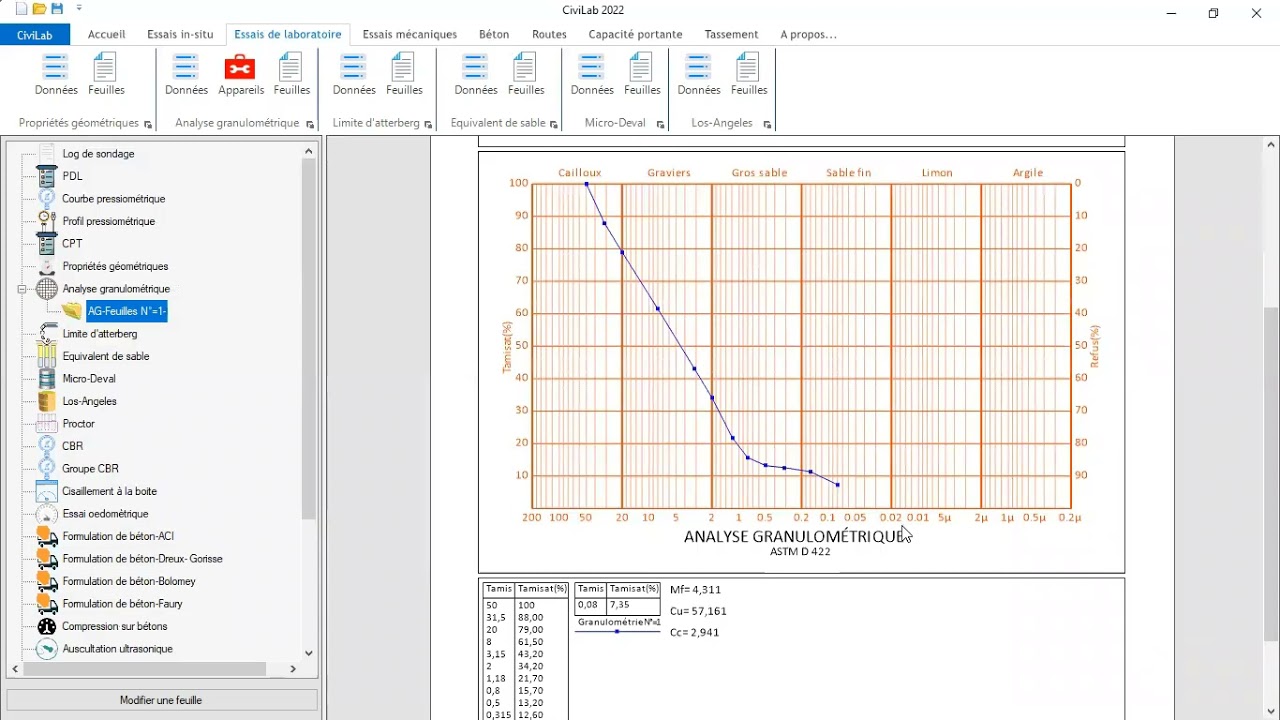Click the new document icon in title bar
Image resolution: width=1280 pixels, height=720 pixels.
[x=21, y=9]
